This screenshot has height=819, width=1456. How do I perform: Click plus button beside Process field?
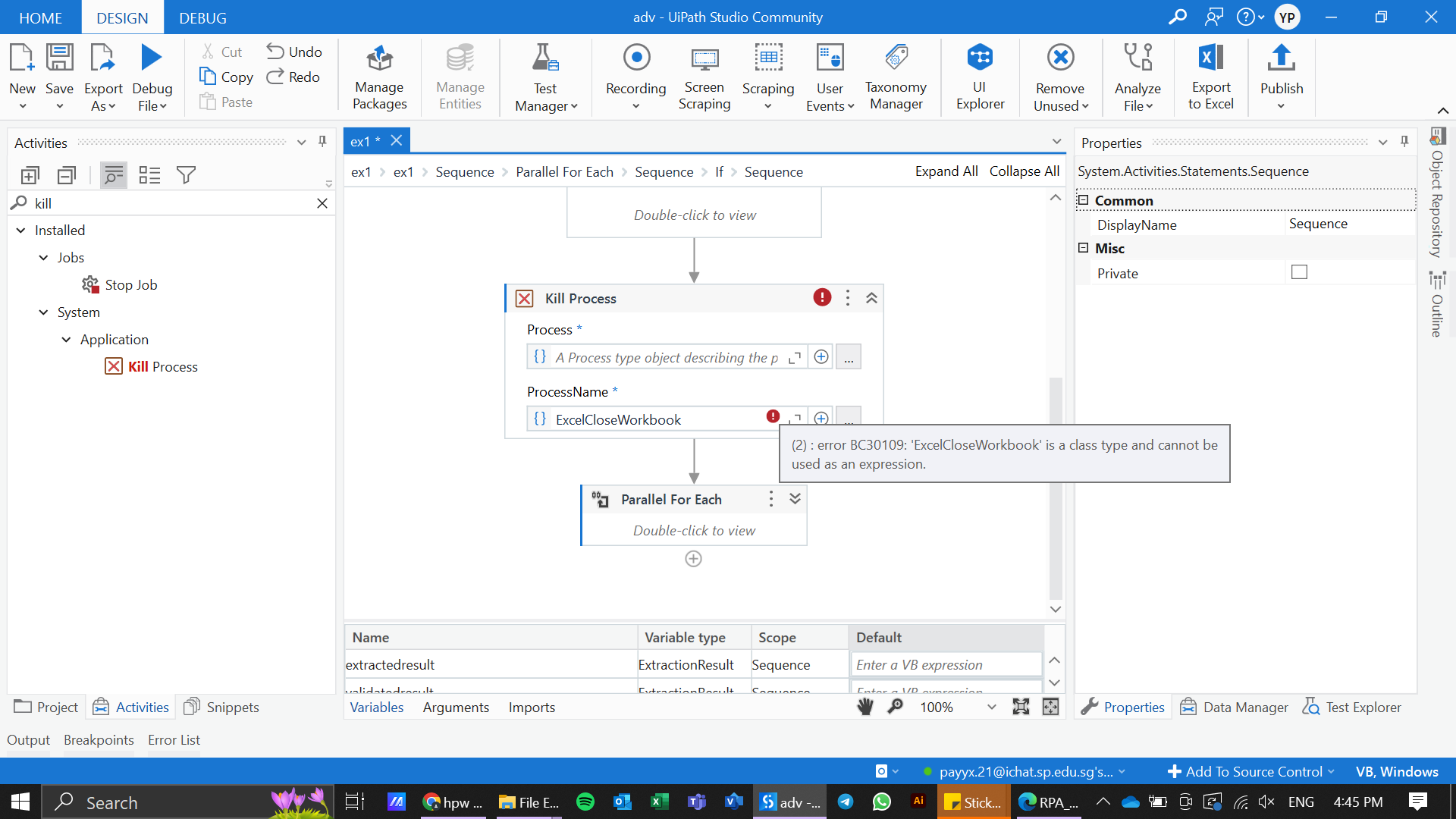(x=821, y=357)
